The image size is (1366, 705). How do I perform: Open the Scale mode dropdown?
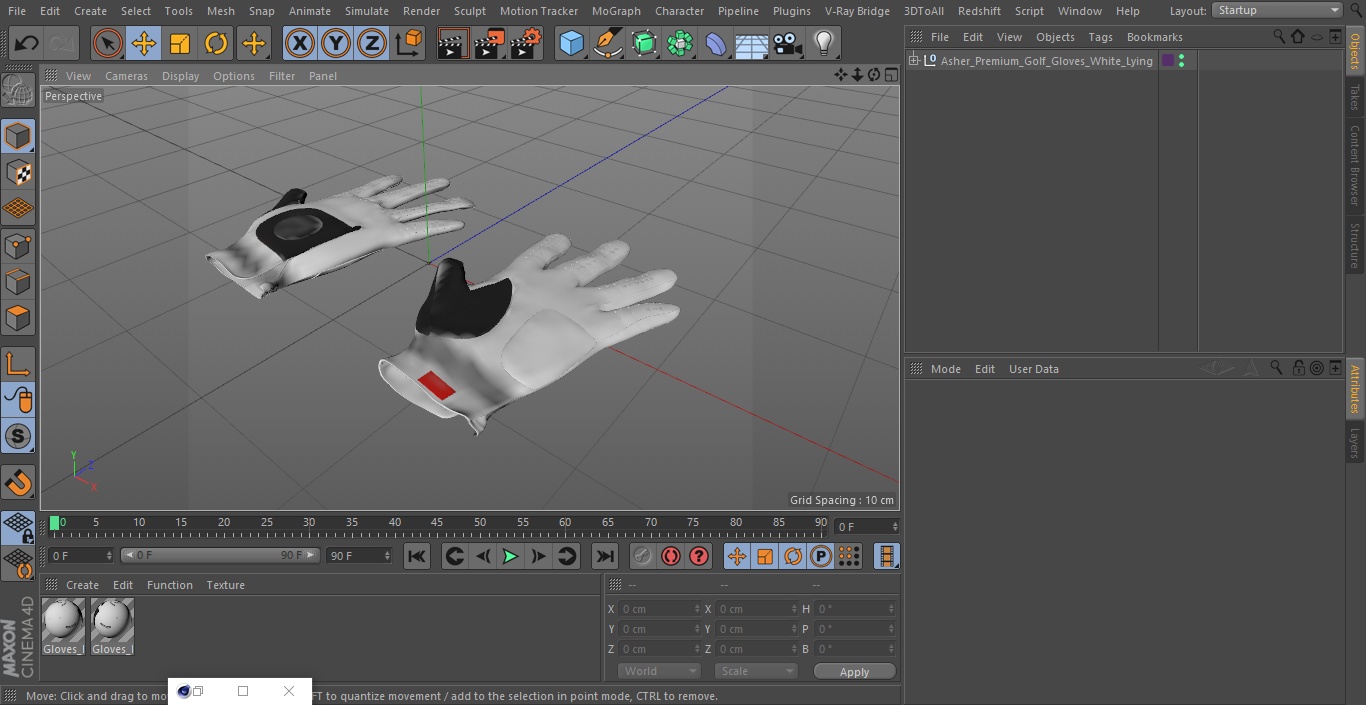[x=755, y=671]
